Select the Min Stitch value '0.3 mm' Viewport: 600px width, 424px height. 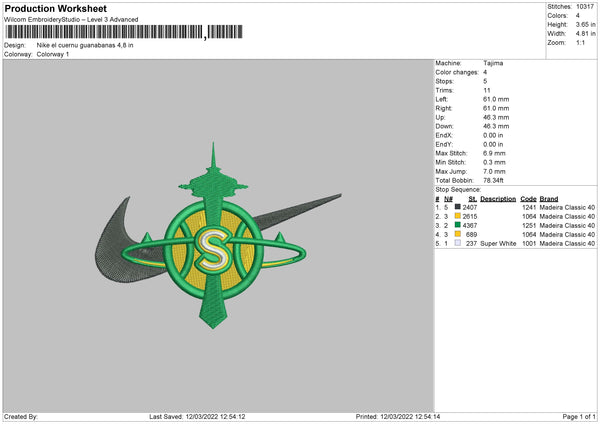click(494, 162)
